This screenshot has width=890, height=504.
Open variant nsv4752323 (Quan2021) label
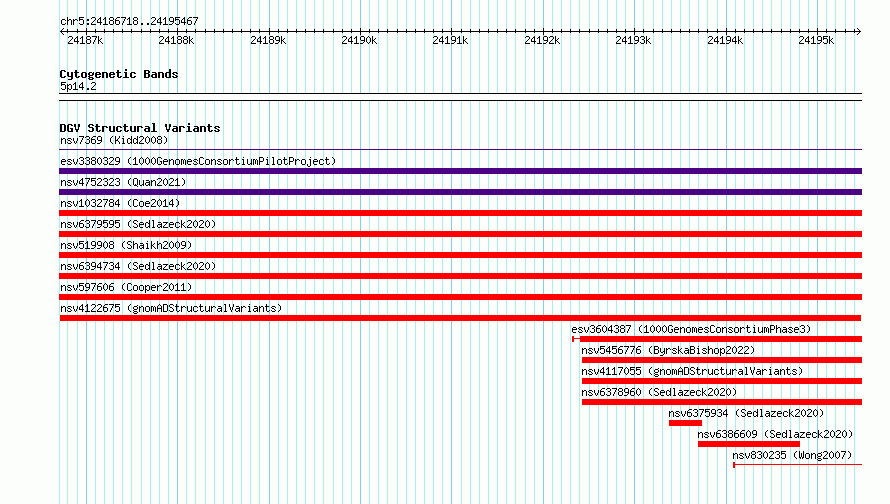pos(123,182)
